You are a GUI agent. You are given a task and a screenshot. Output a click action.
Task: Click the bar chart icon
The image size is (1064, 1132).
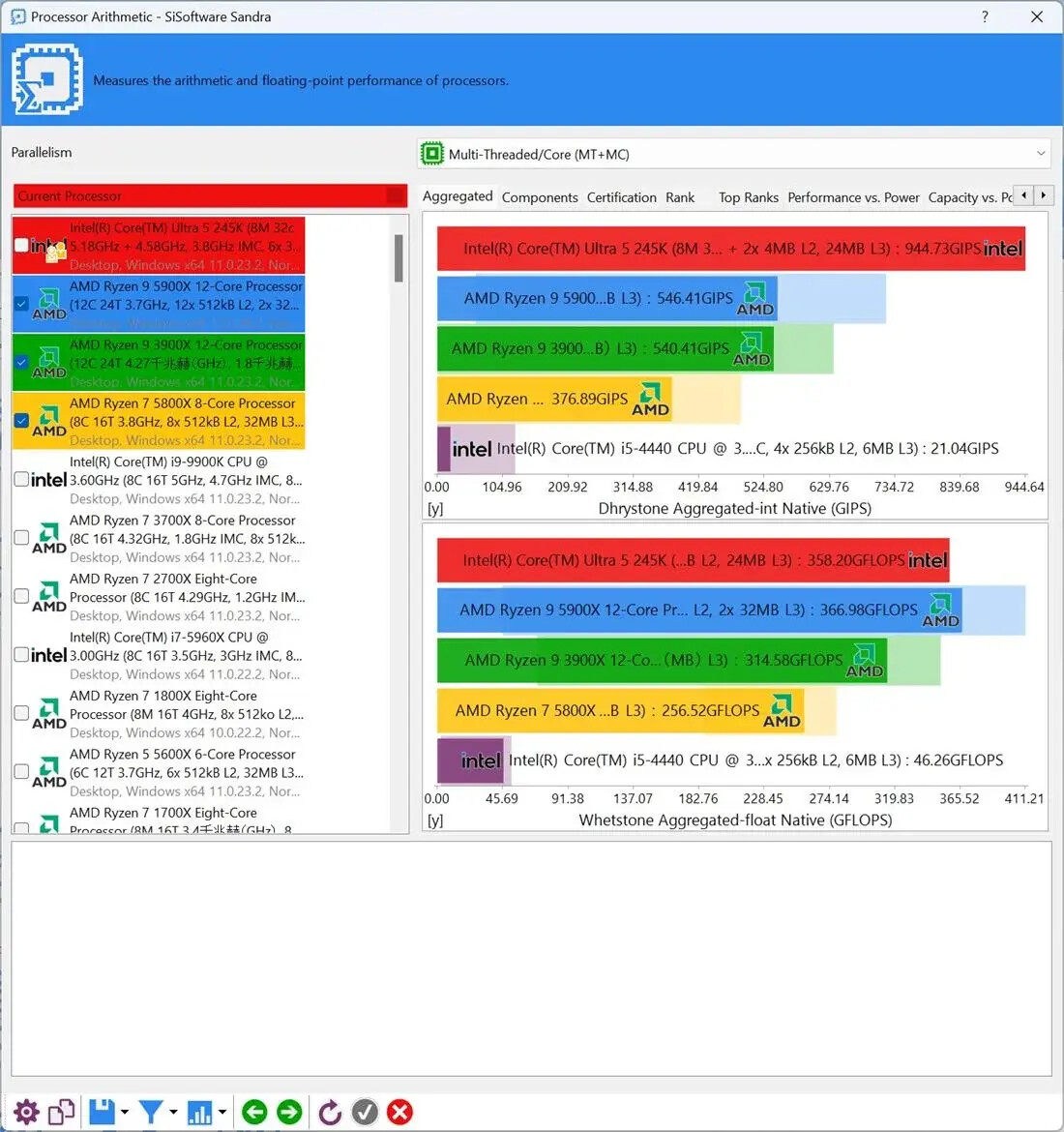(200, 1112)
